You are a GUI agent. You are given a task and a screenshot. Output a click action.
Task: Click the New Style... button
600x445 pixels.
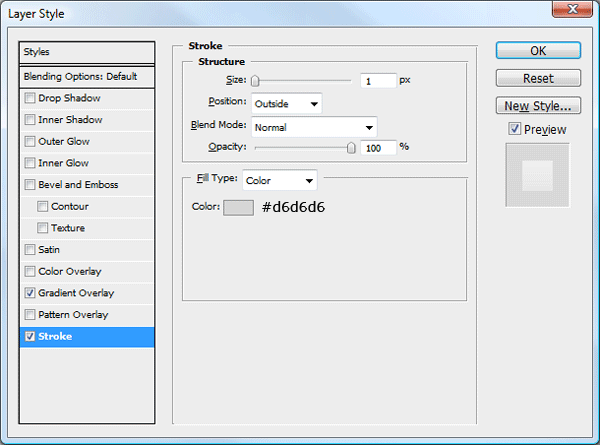coord(538,106)
